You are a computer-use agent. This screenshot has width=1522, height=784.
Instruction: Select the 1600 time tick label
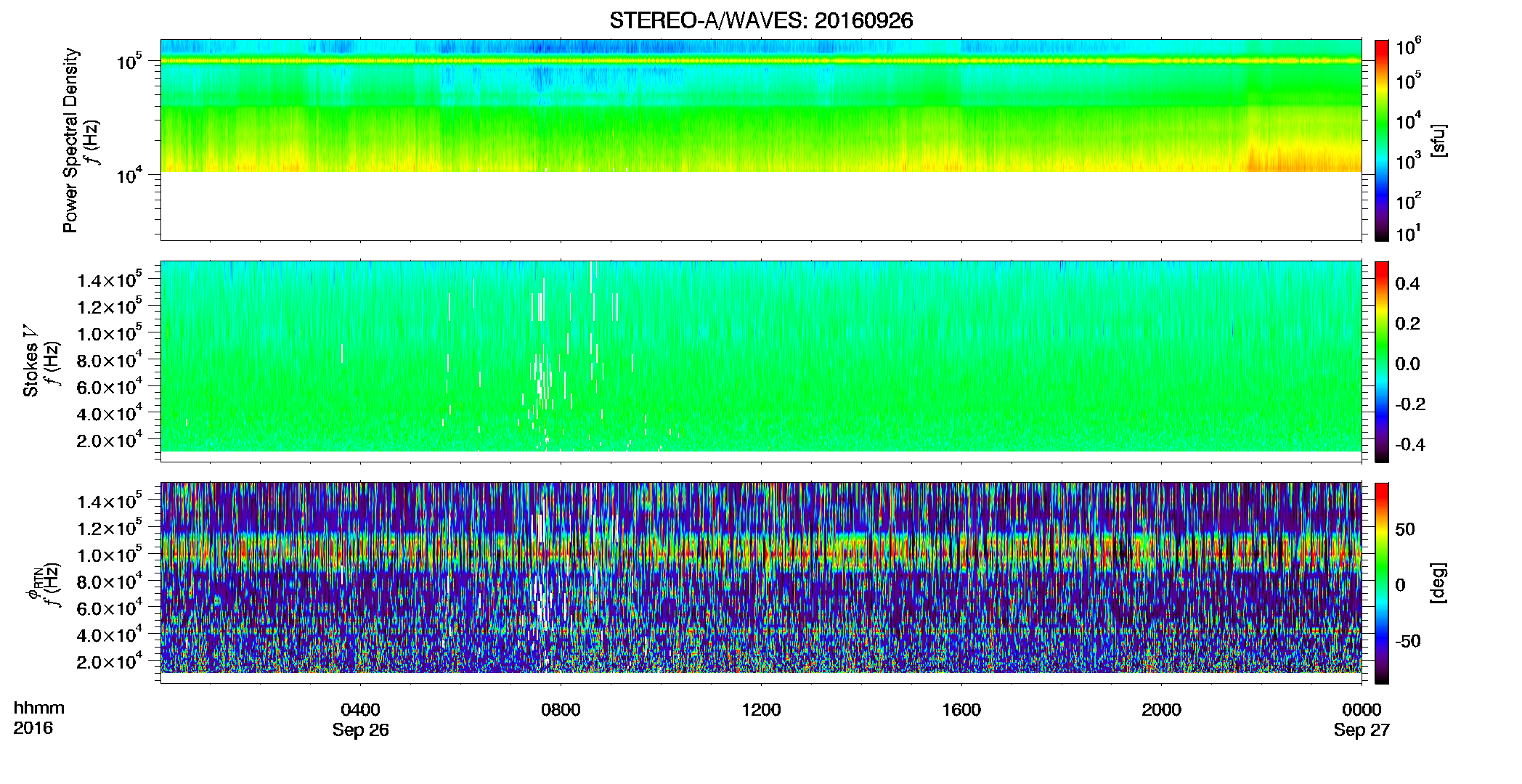(x=961, y=710)
